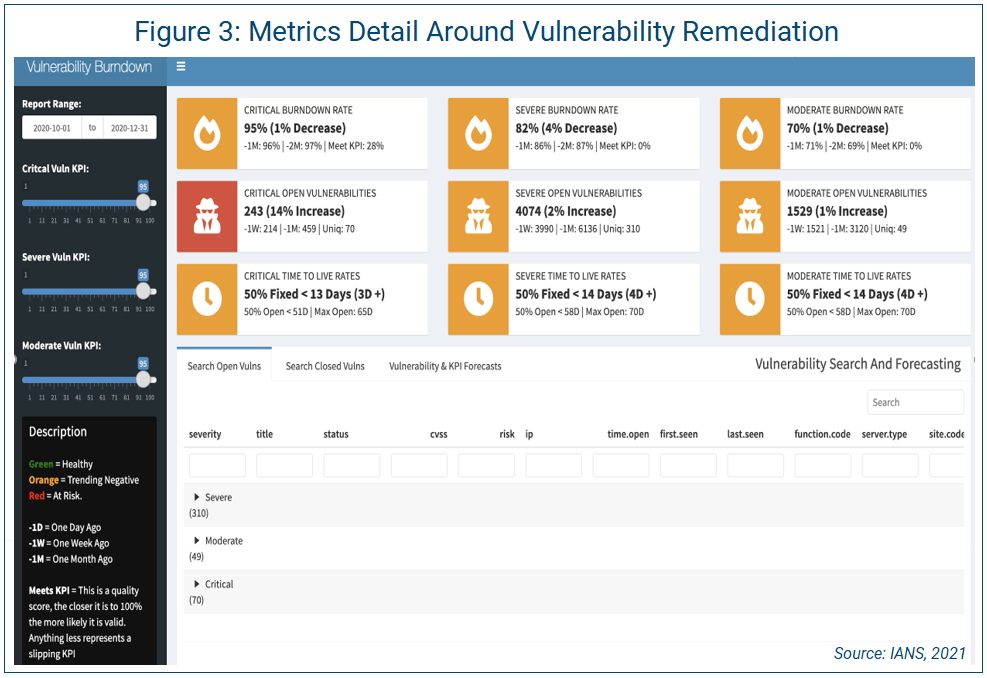Click the Critical Time To Live clock icon
This screenshot has width=987, height=678.
click(x=207, y=300)
